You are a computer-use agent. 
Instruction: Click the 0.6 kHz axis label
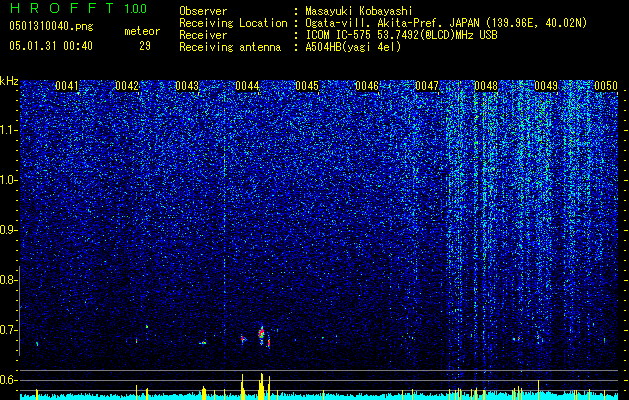point(9,380)
